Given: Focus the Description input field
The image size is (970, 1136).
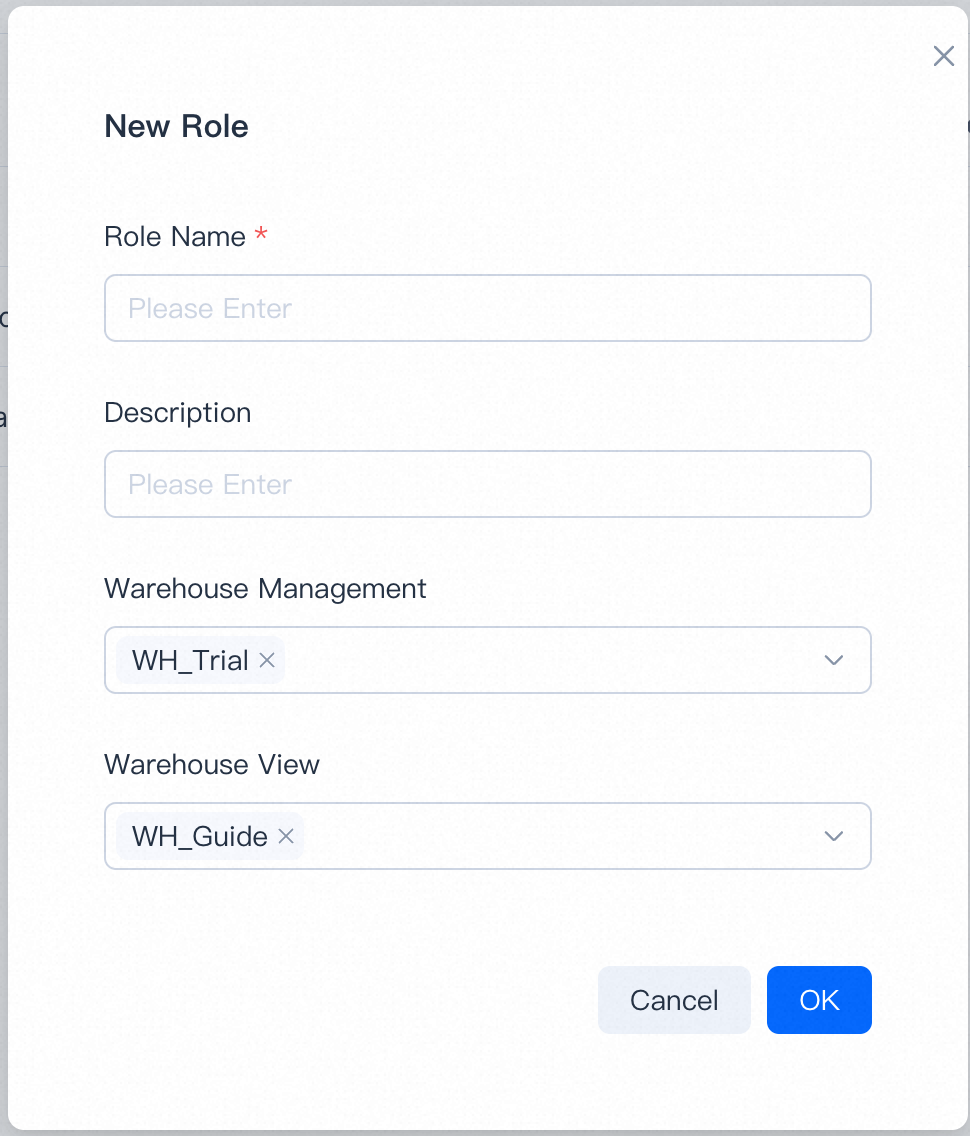Looking at the screenshot, I should tap(487, 484).
